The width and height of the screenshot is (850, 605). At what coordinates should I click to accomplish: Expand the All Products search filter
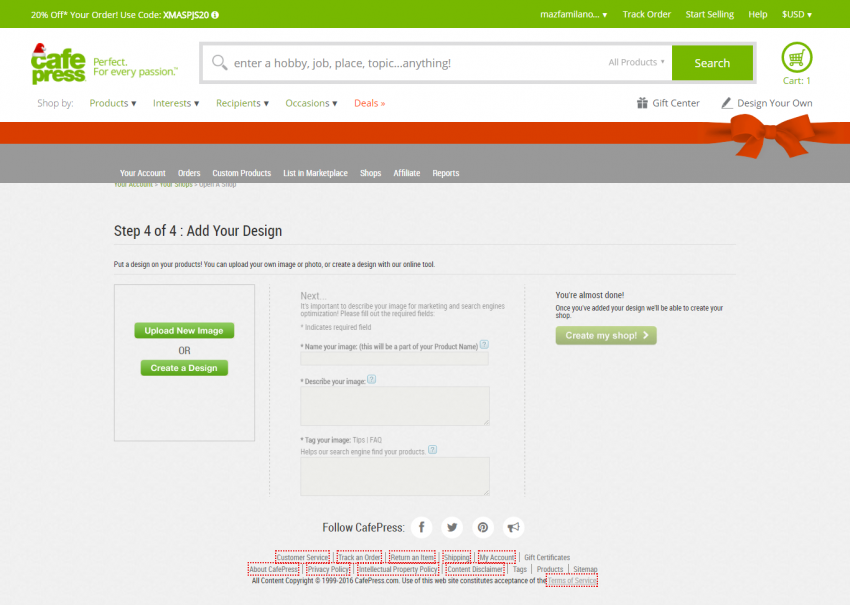point(636,62)
